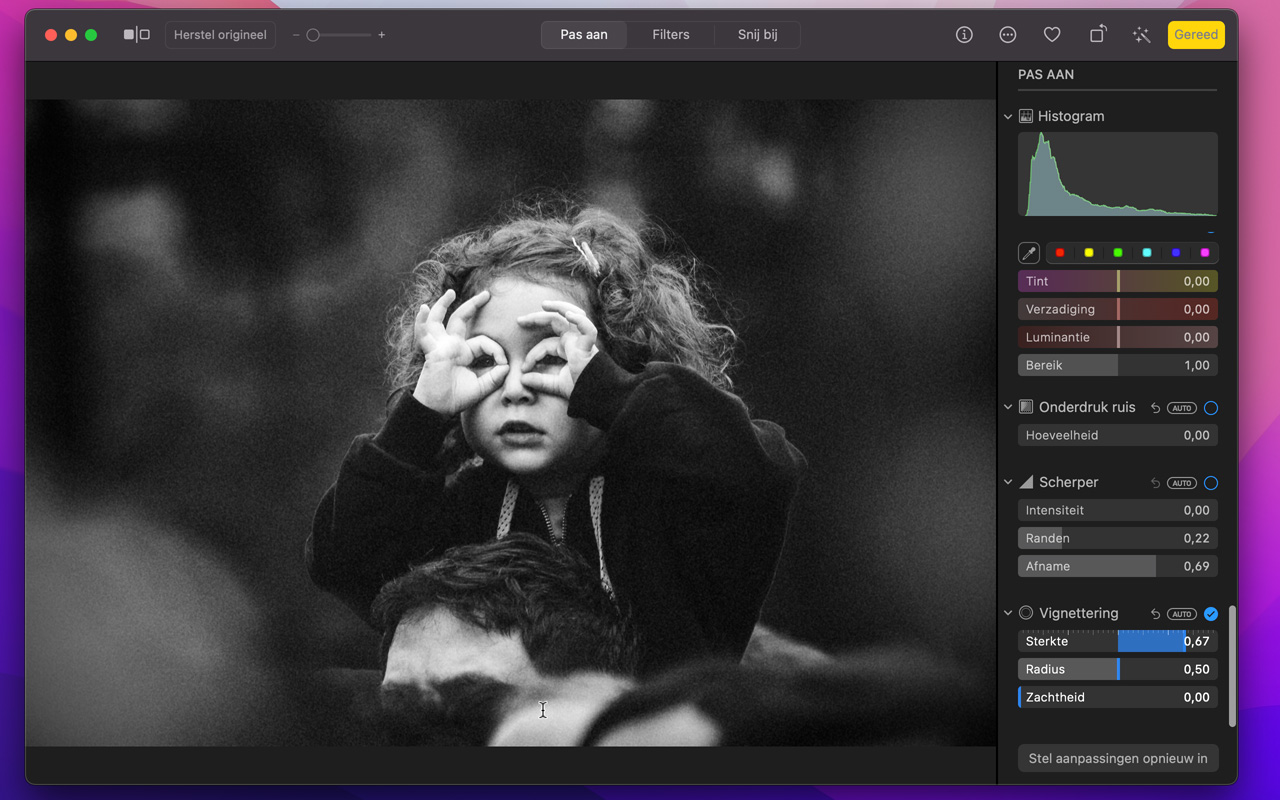Mark the photo as favorite with the heart
This screenshot has height=800, width=1280.
click(x=1052, y=35)
